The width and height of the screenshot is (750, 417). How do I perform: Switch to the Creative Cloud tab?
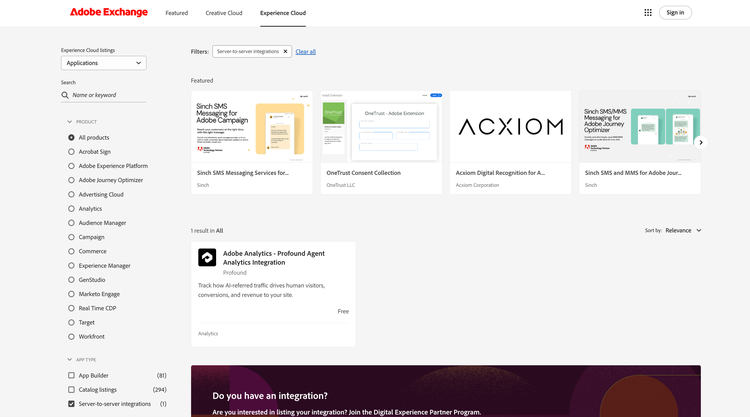click(224, 13)
